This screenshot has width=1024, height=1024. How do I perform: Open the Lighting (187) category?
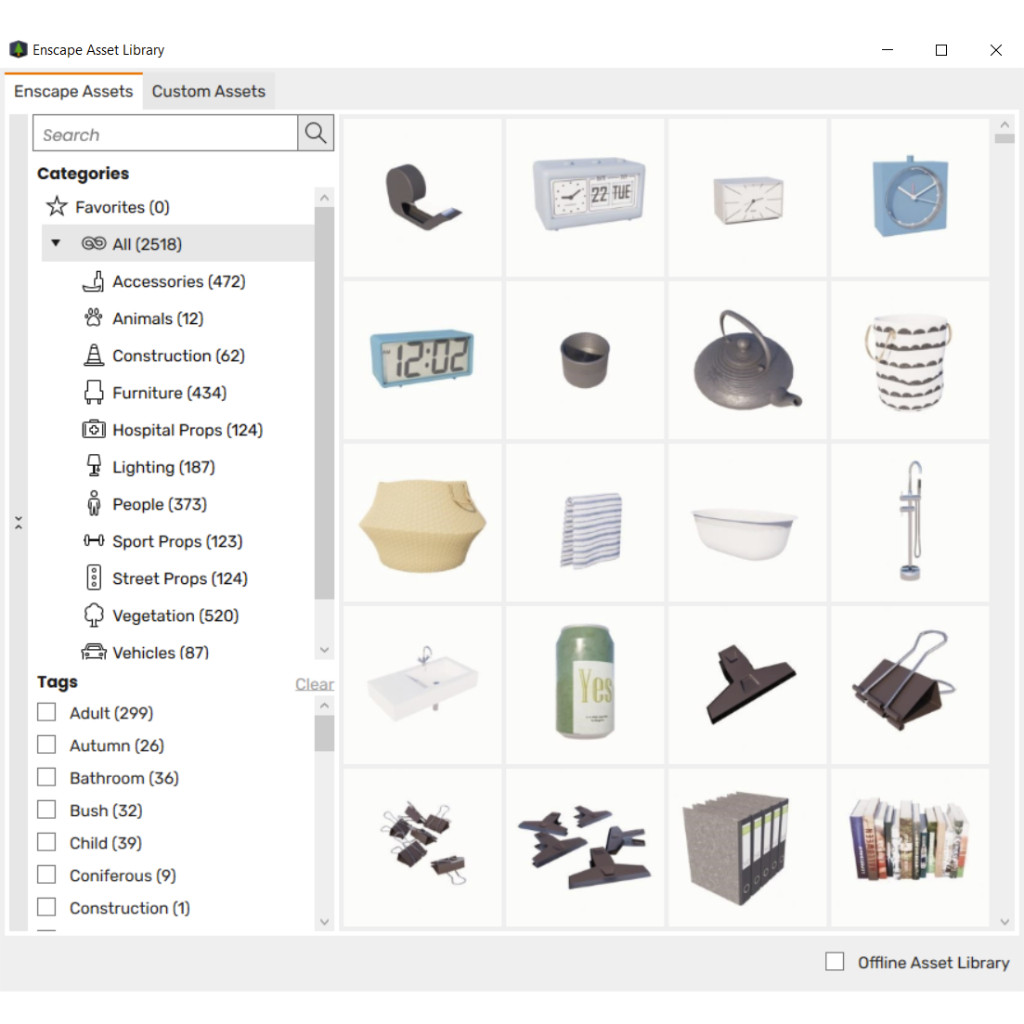click(x=163, y=467)
